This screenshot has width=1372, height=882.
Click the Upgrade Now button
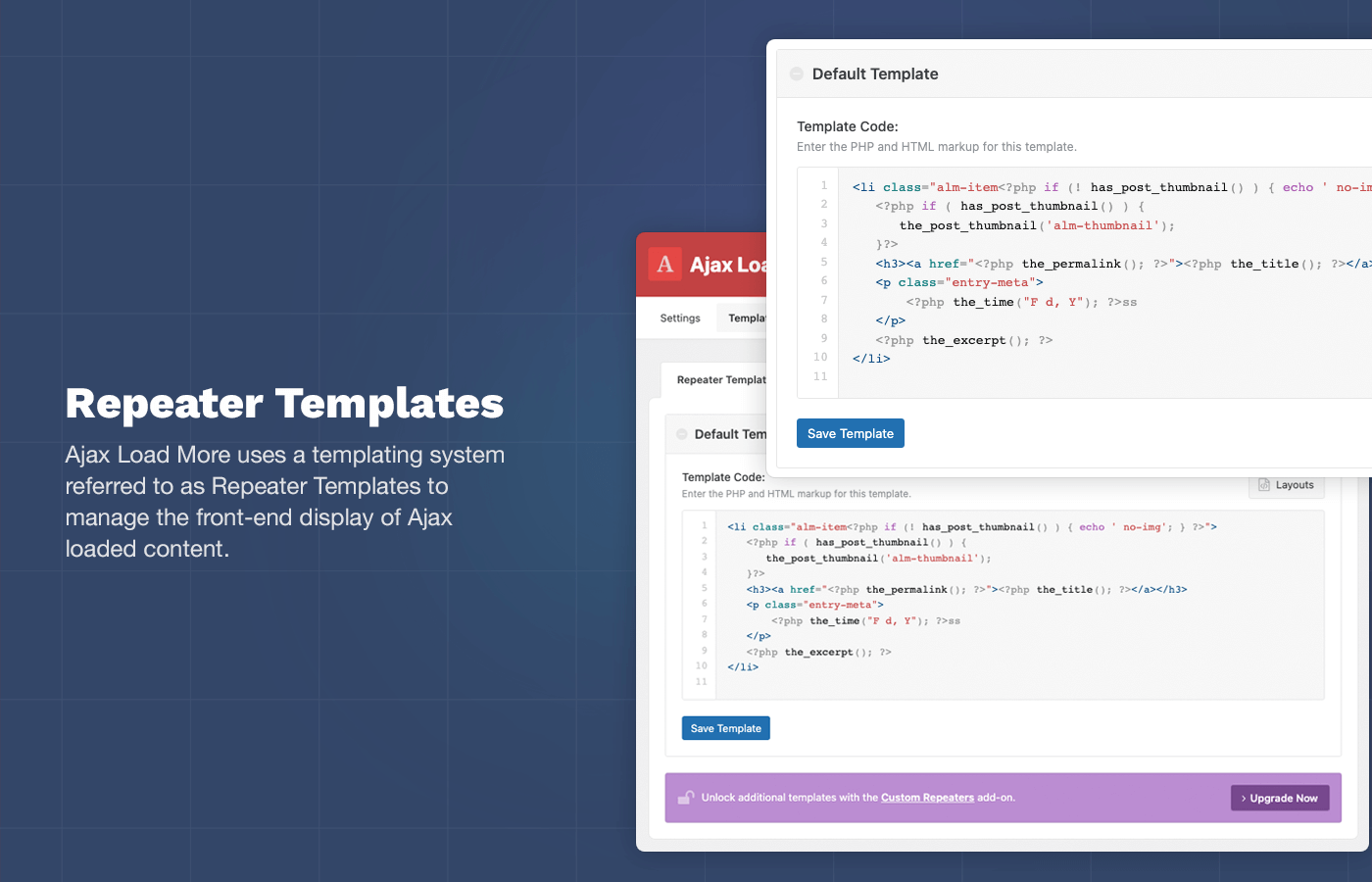coord(1280,798)
